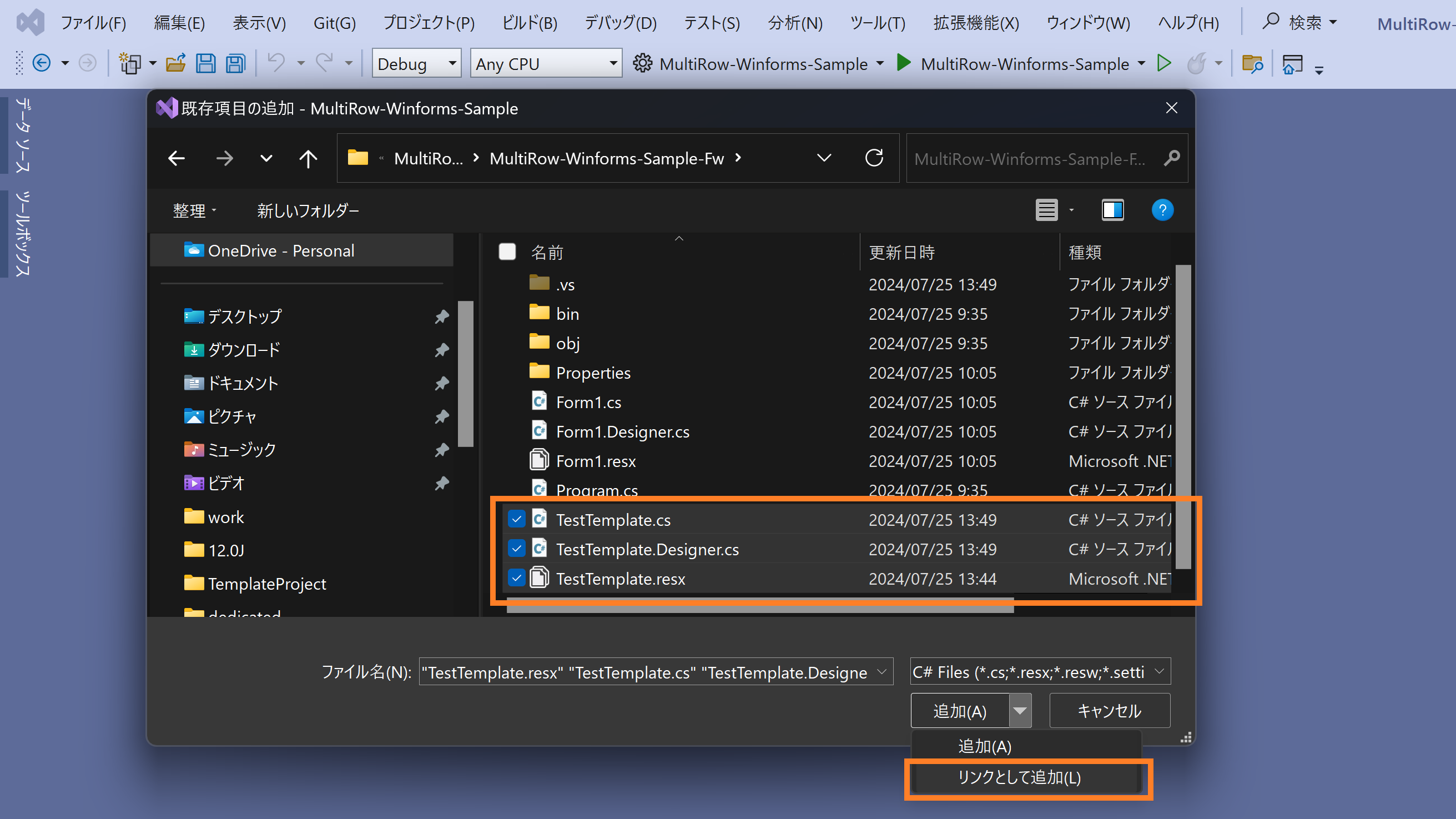Image resolution: width=1456 pixels, height=819 pixels.
Task: Click the green start debugging play icon
Action: click(904, 63)
